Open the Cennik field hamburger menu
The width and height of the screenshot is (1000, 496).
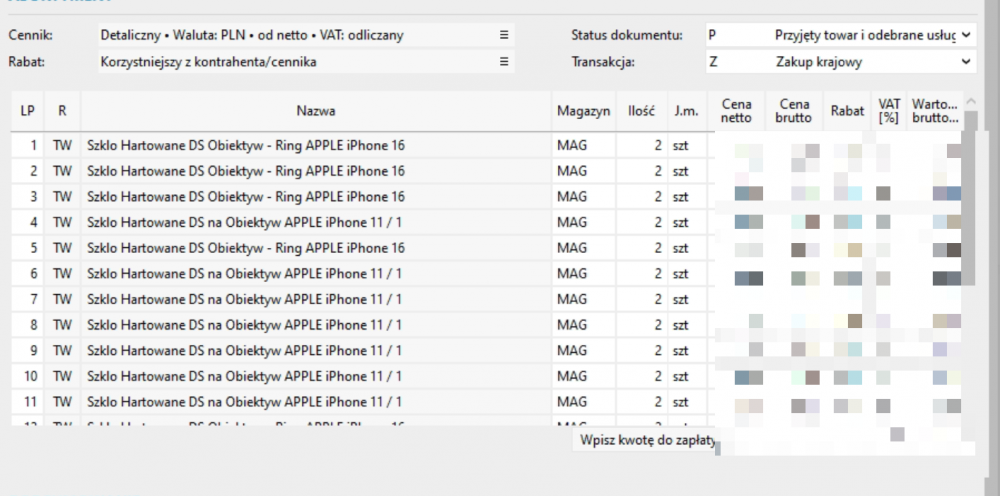[504, 35]
